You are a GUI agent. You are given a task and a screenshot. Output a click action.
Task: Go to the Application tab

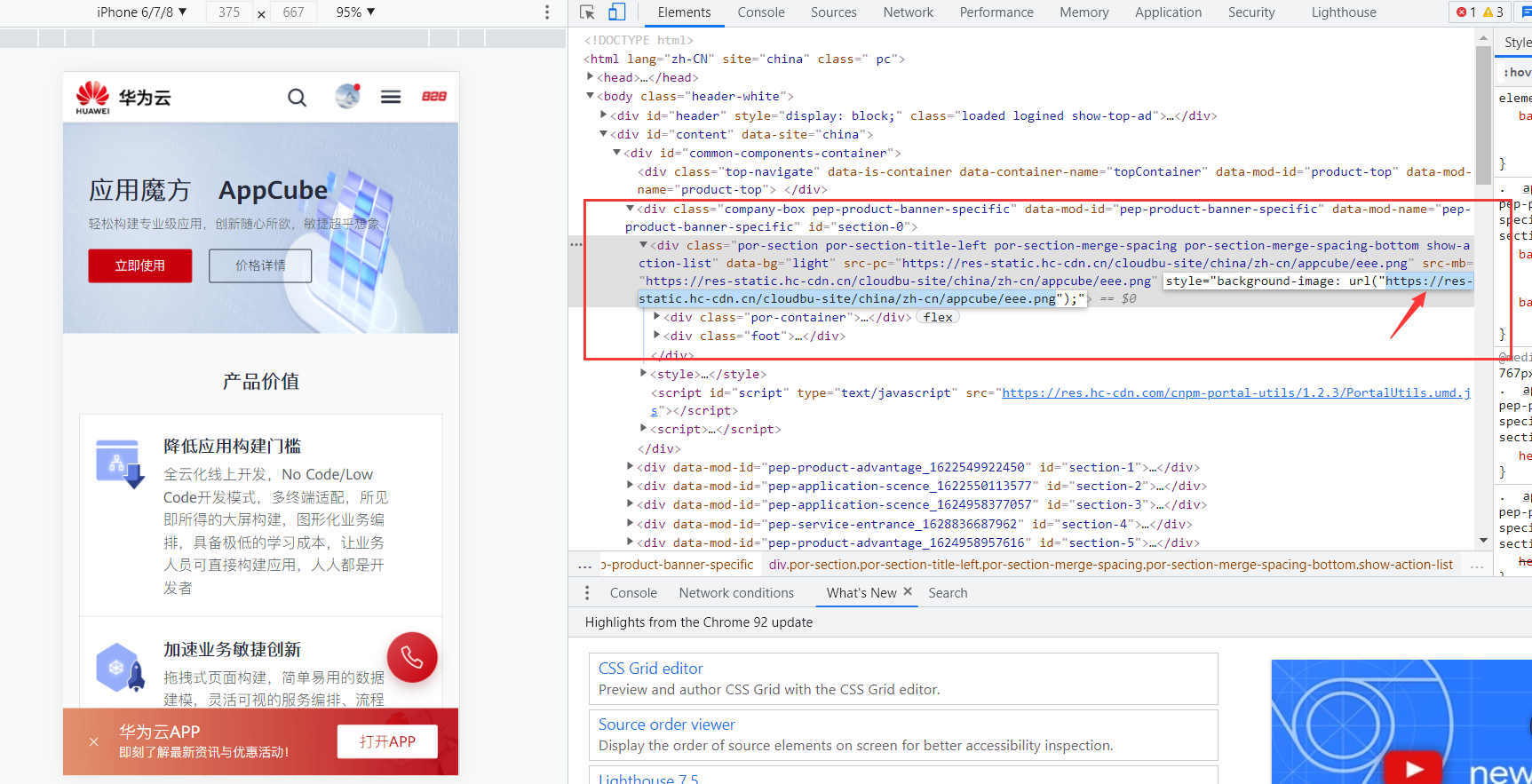1168,12
